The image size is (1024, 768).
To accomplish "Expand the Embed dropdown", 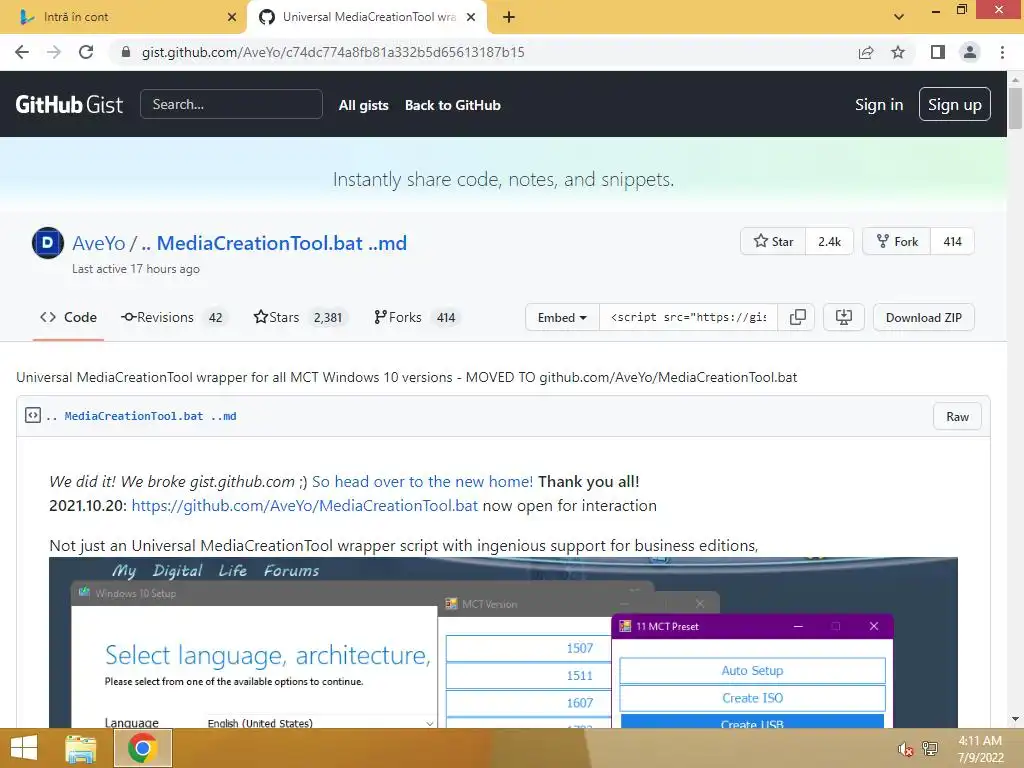I will pos(562,317).
